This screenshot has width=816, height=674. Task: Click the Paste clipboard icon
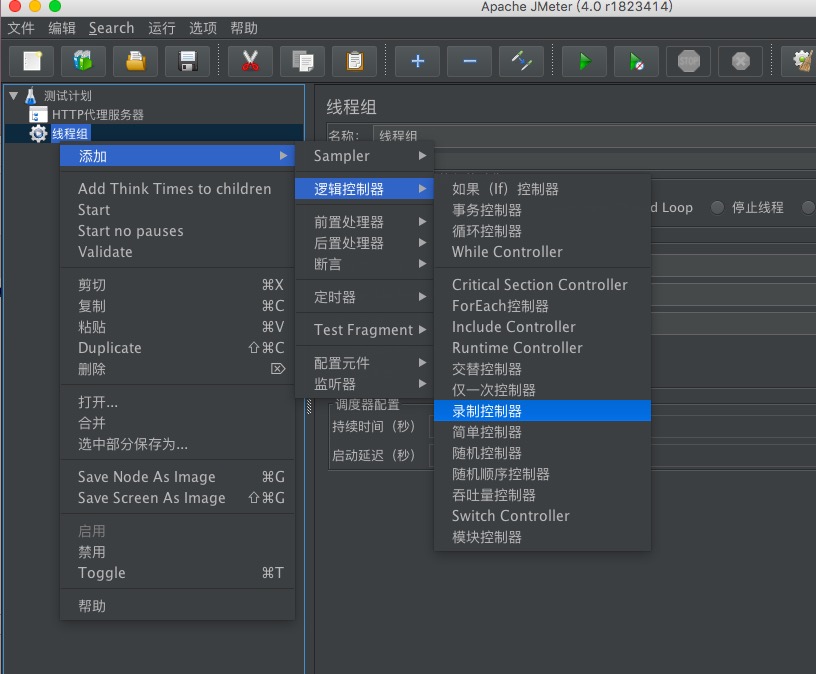pos(354,61)
